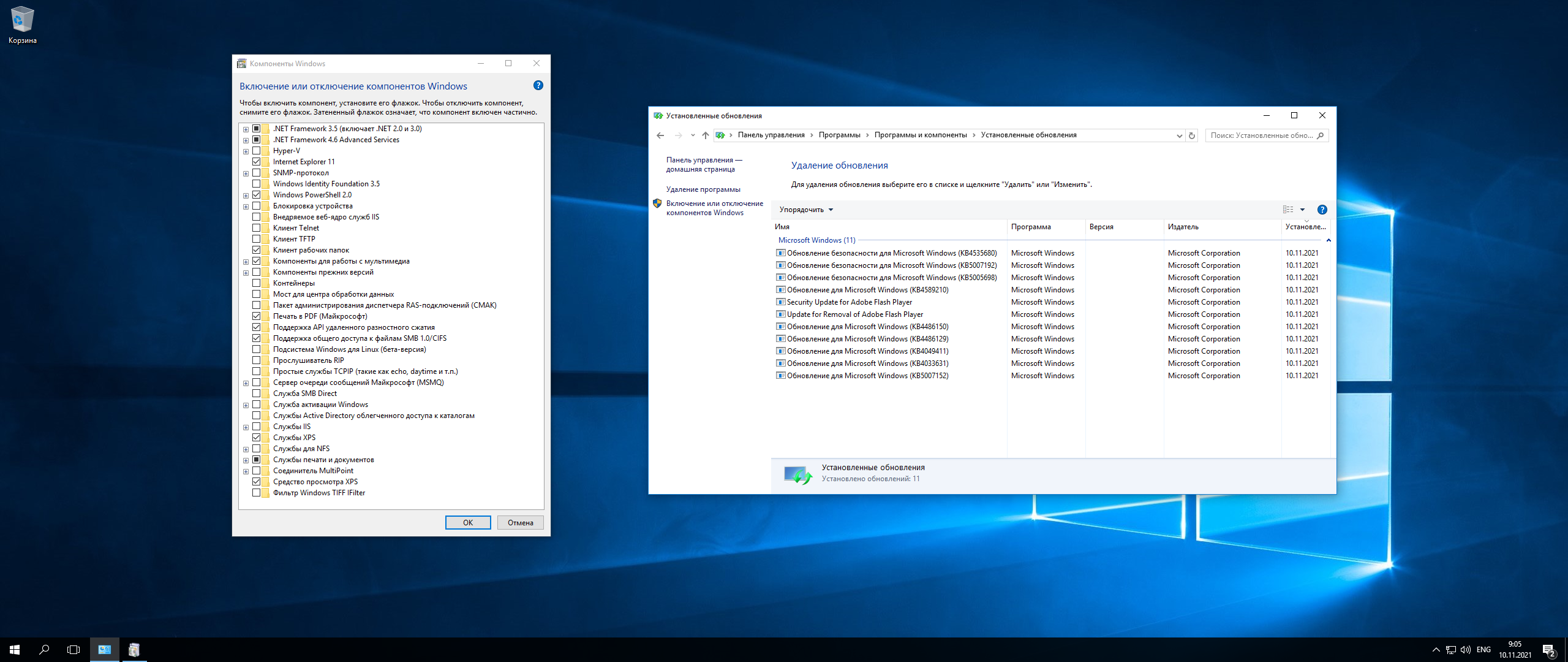Expand the Сервер очереди сообщений (MSMQ) node
Viewport: 1568px width, 662px height.
coord(246,383)
